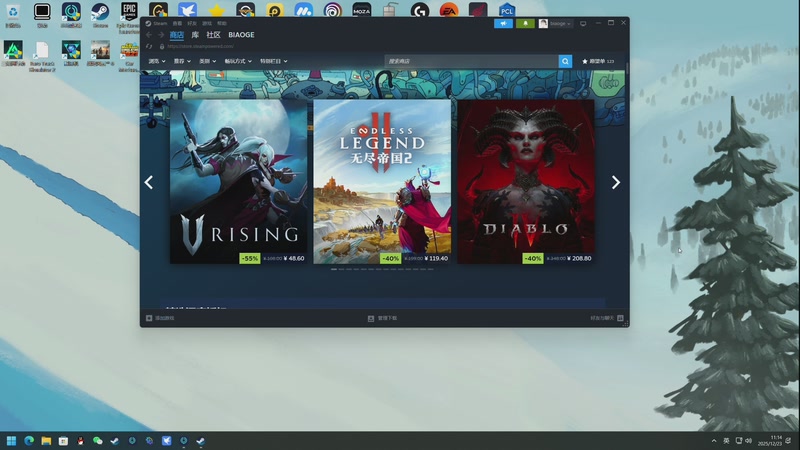Open the Diablo IV game capsule

point(526,181)
